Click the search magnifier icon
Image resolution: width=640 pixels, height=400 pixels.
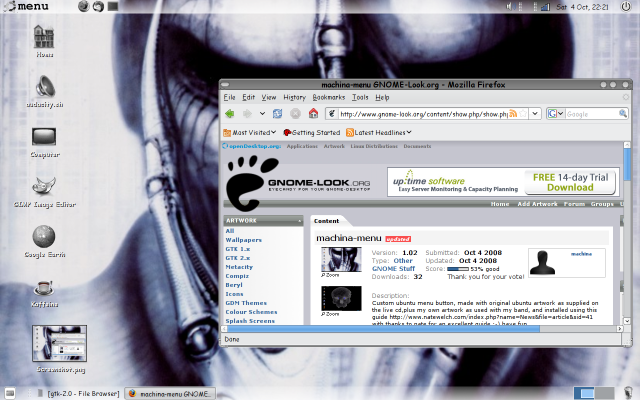[623, 113]
